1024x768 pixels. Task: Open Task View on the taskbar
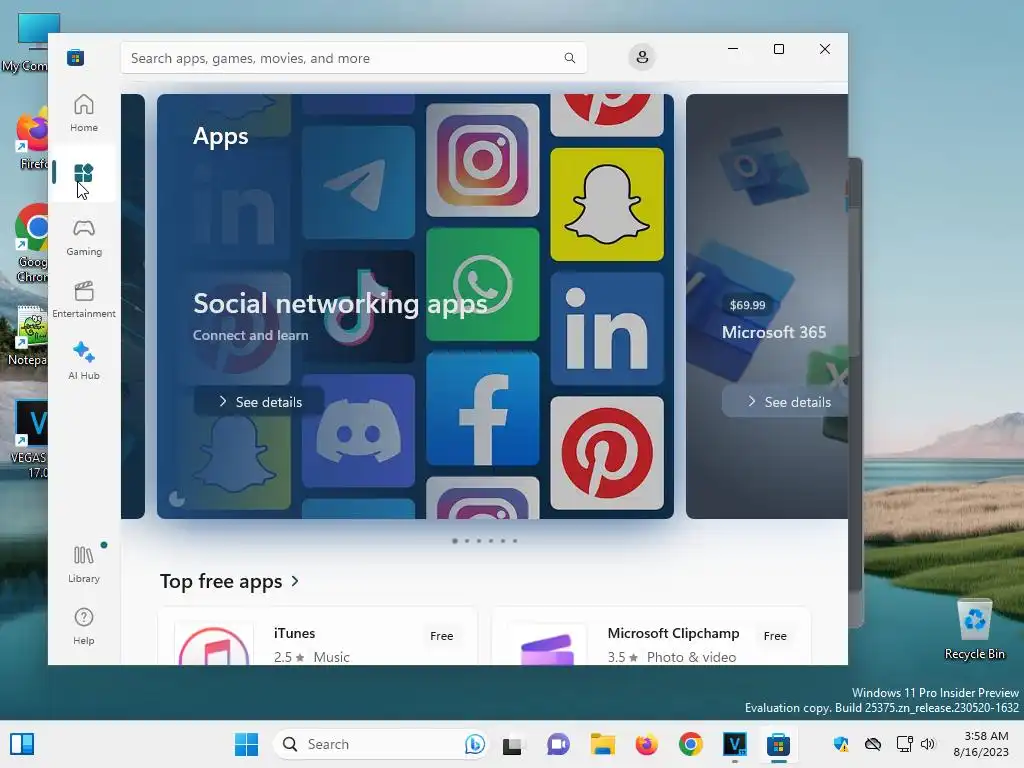click(x=512, y=744)
